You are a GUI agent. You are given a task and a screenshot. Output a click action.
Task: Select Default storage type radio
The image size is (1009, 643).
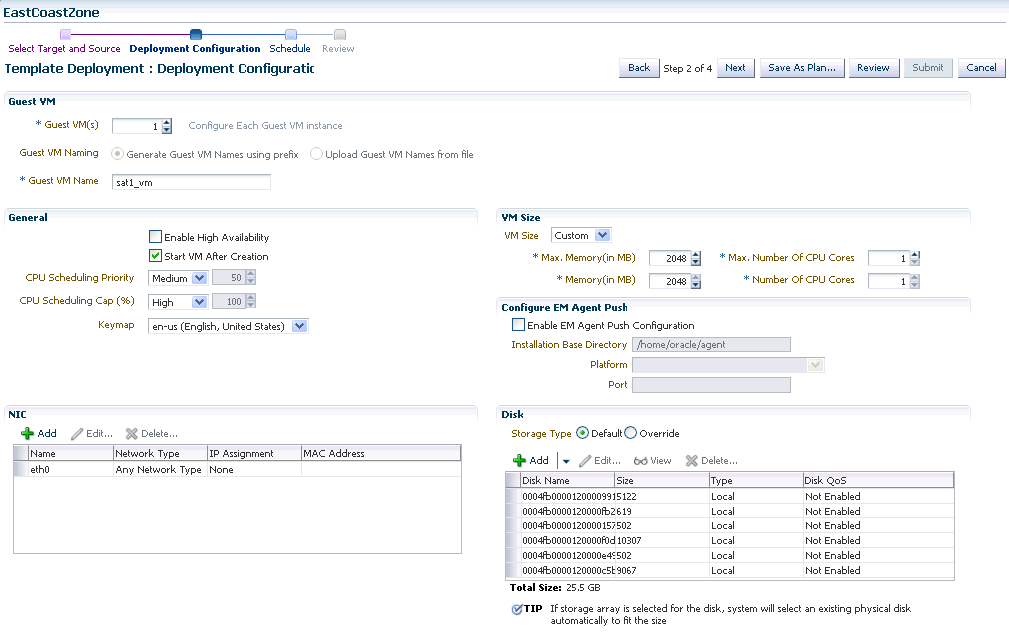[x=582, y=433]
